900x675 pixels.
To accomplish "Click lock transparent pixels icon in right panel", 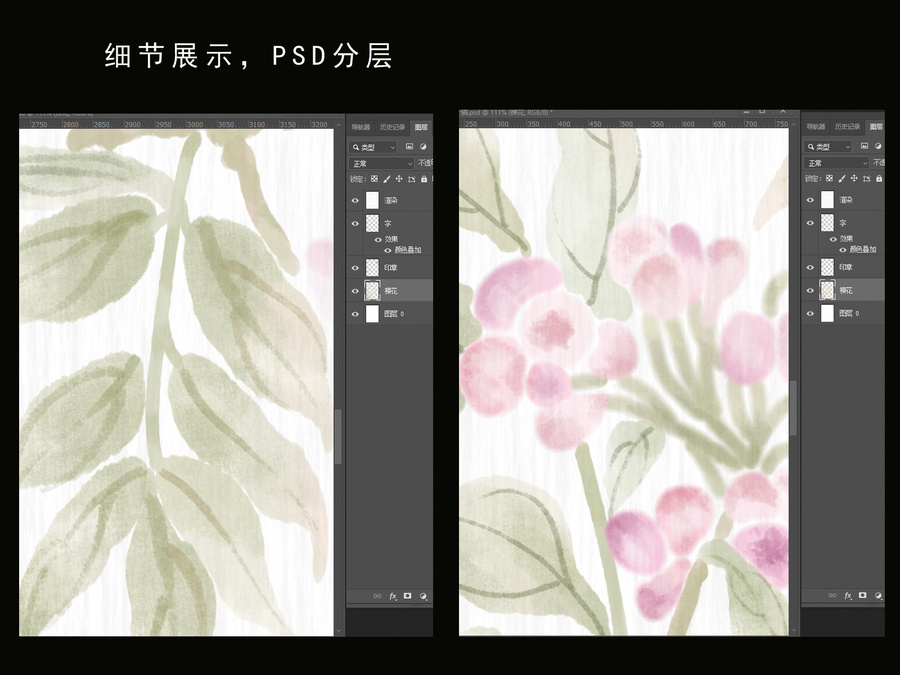I will [829, 179].
